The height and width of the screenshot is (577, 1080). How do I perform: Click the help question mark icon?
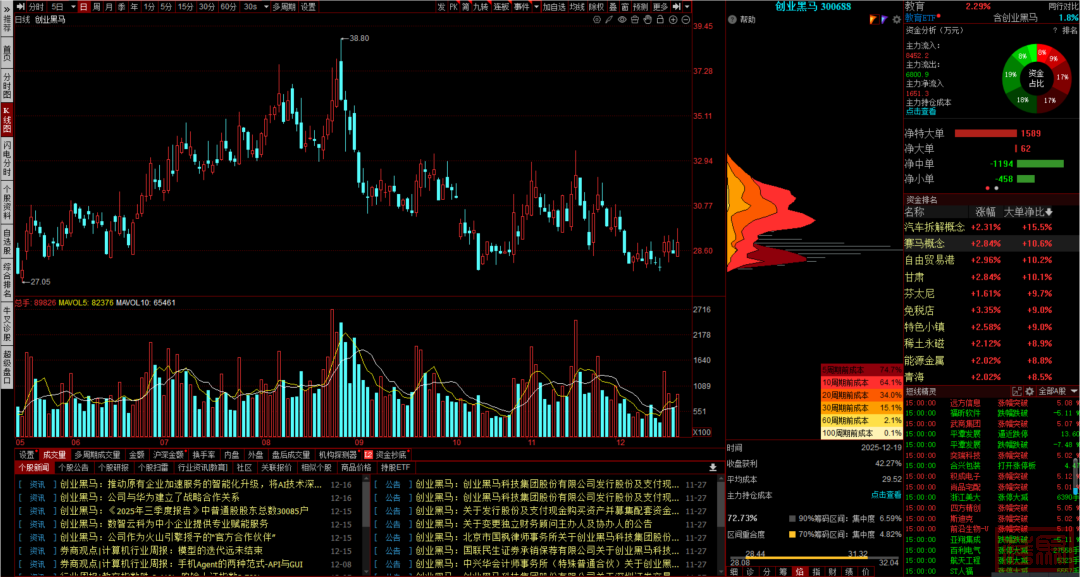pyautogui.click(x=732, y=19)
